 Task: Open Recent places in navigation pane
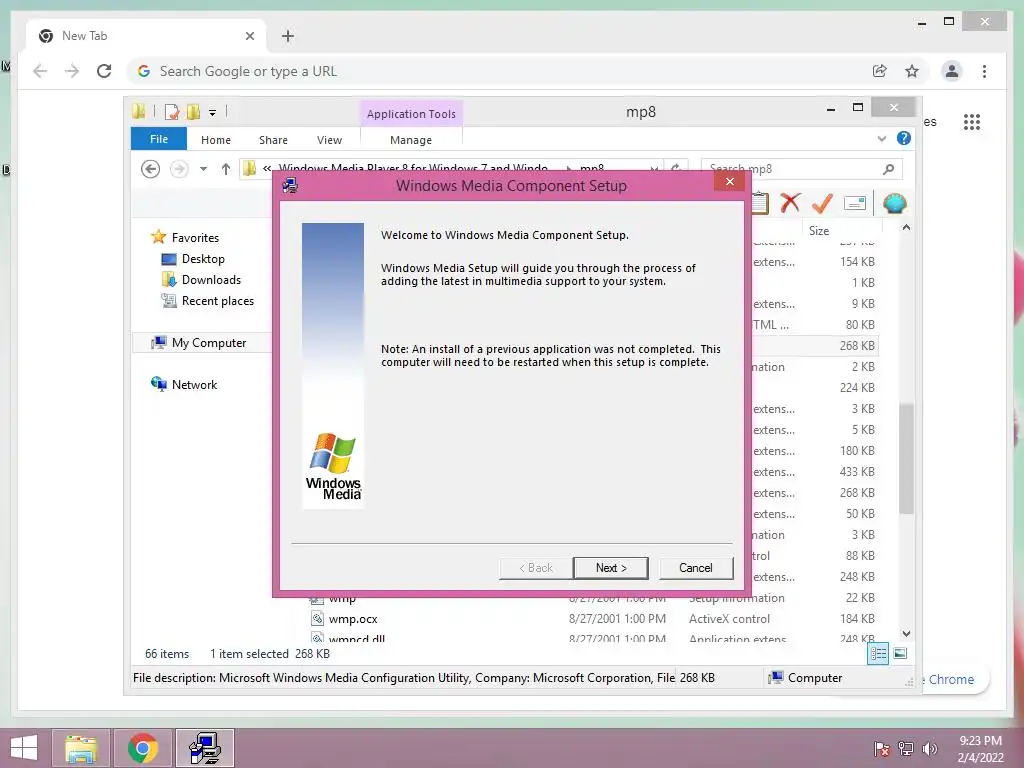[x=217, y=300]
